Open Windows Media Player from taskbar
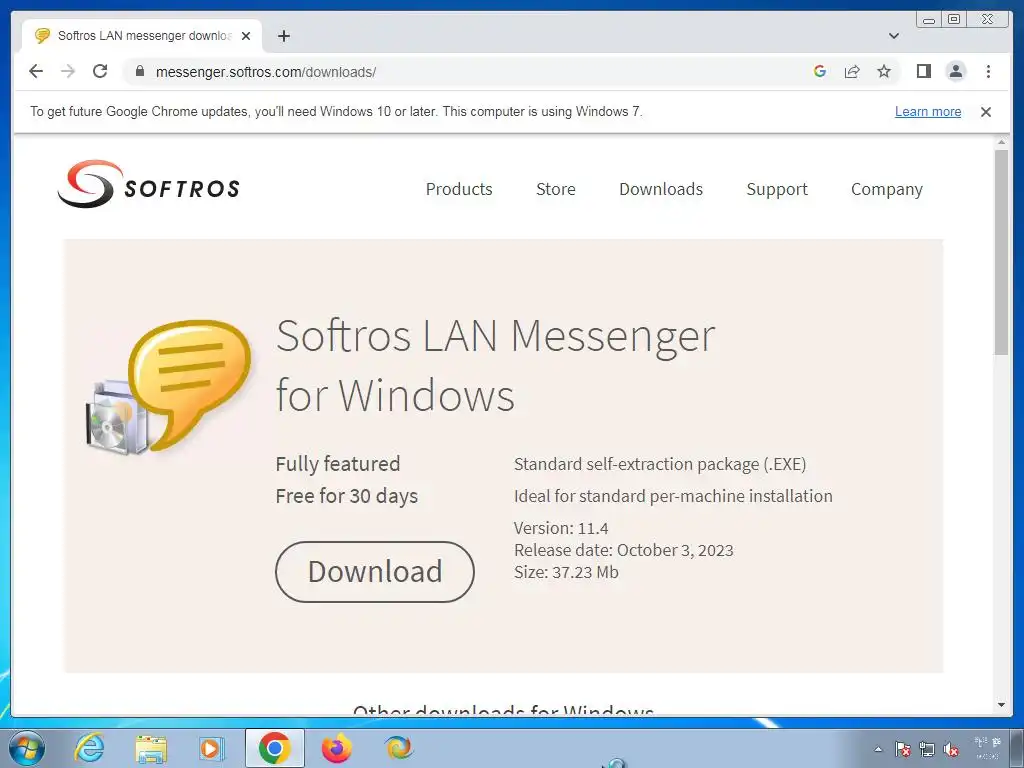Image resolution: width=1024 pixels, height=768 pixels. click(x=211, y=748)
